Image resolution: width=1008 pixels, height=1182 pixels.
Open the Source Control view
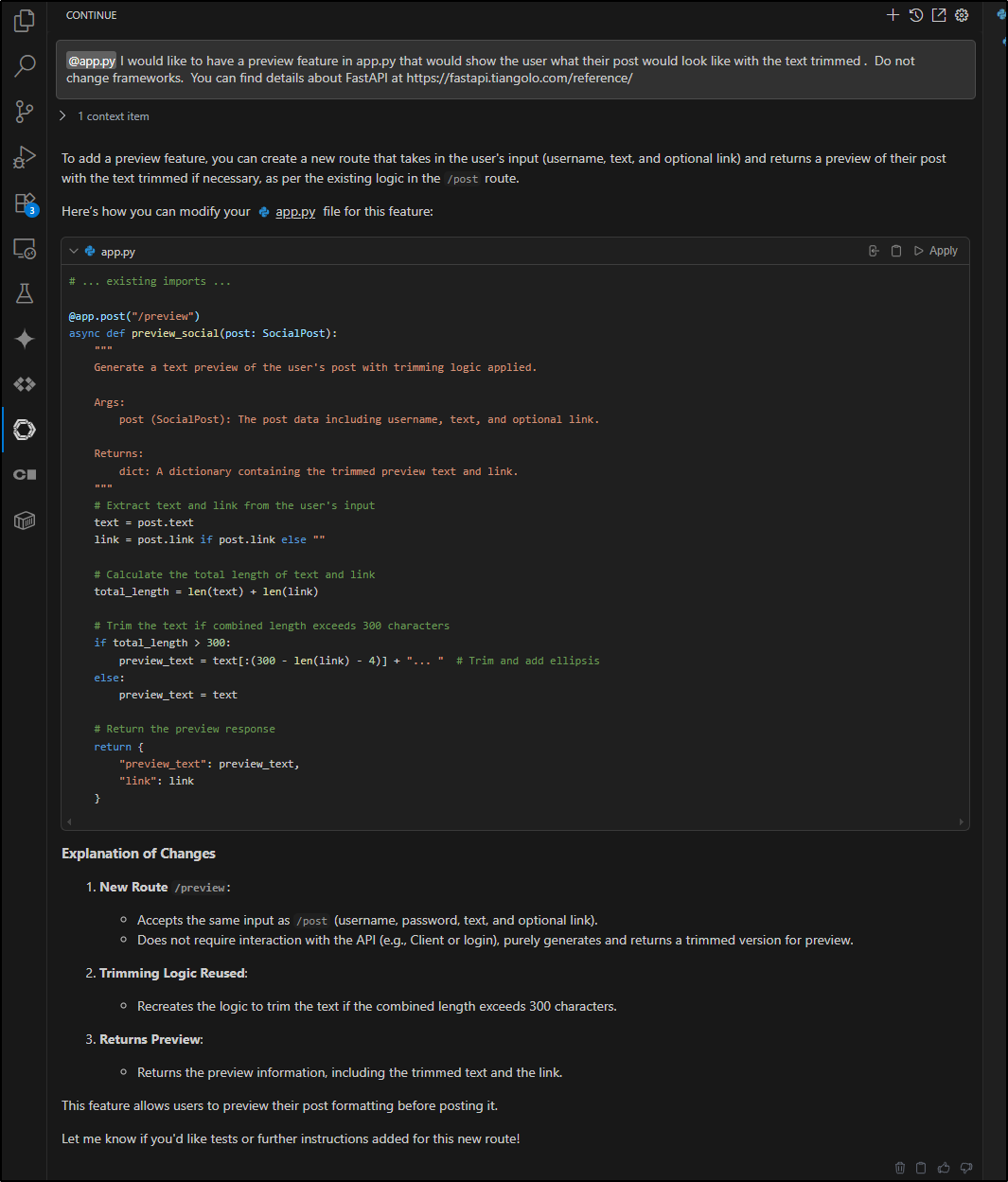[x=24, y=112]
